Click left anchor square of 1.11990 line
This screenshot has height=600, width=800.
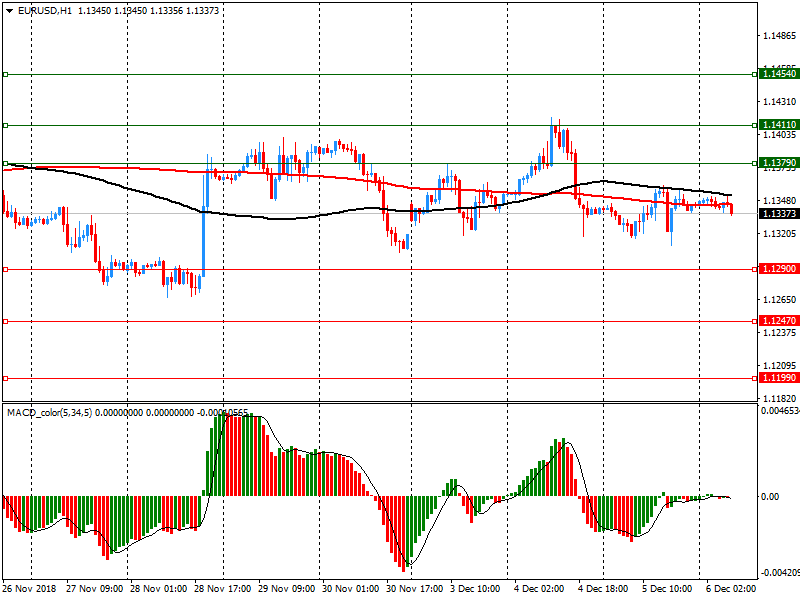(5, 378)
